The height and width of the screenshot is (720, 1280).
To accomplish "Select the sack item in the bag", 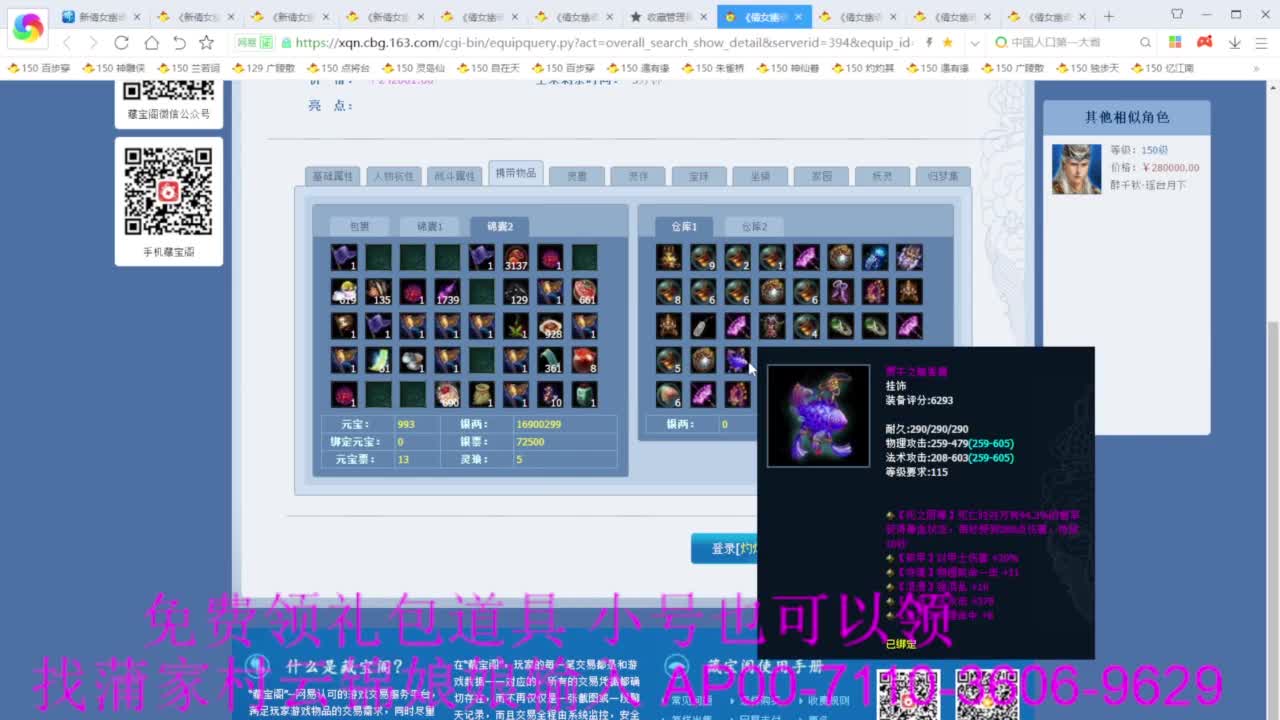I will tap(481, 394).
